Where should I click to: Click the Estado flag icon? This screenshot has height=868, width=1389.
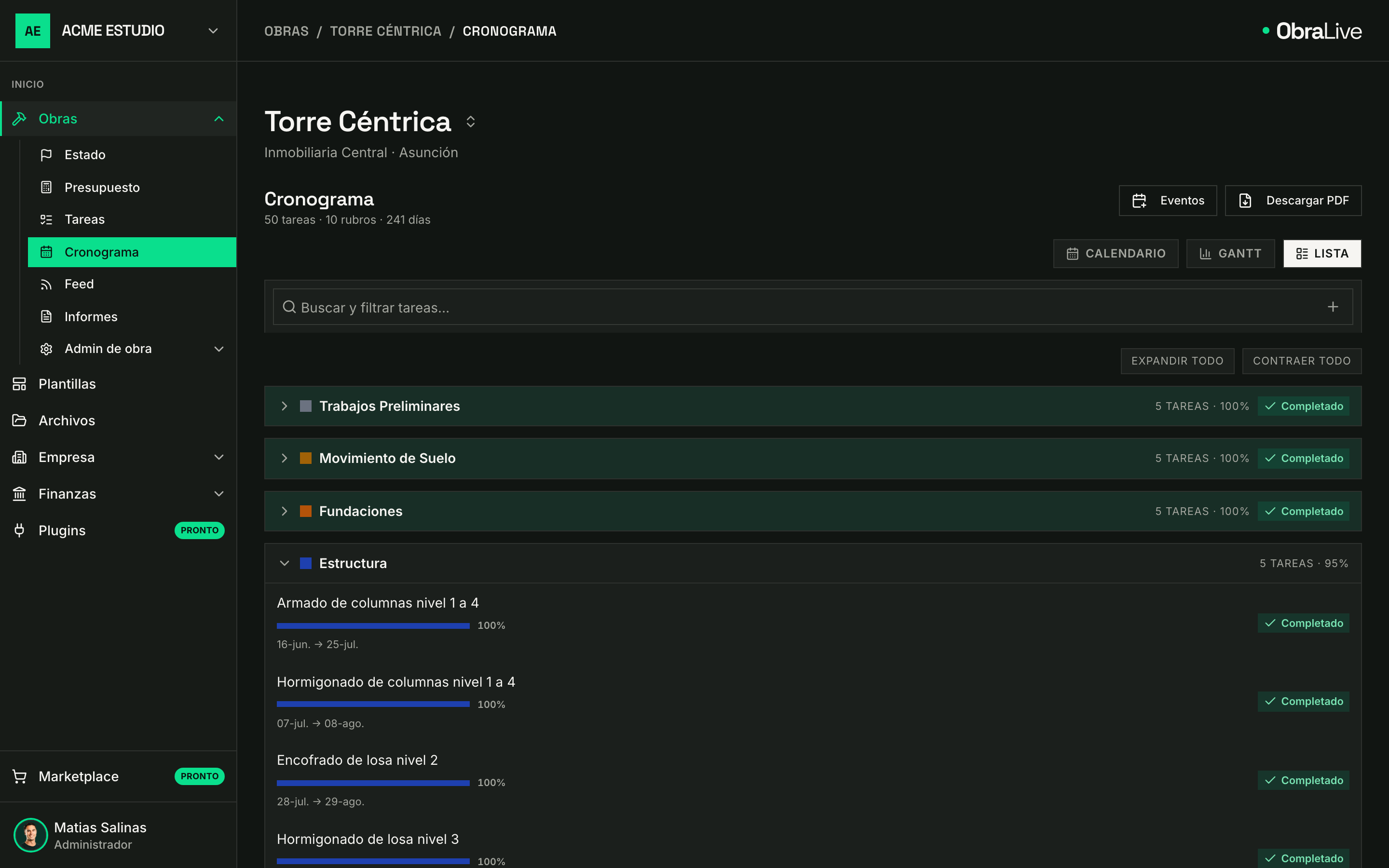click(x=46, y=155)
